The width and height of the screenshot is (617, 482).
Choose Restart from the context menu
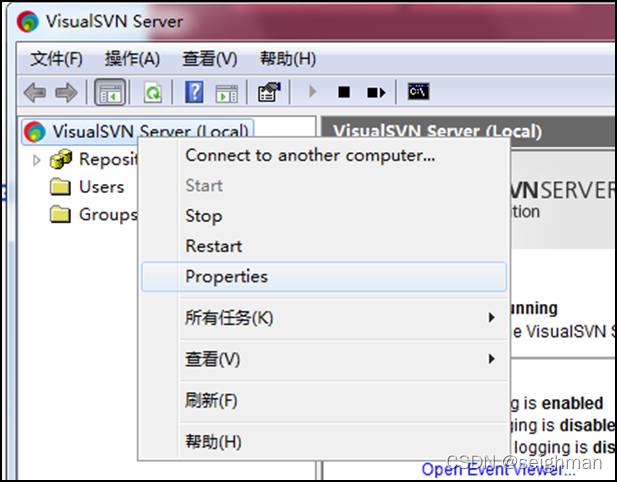214,246
